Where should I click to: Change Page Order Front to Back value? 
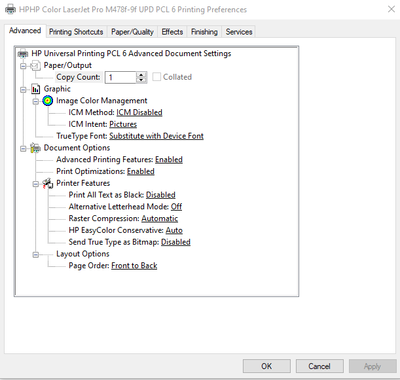pyautogui.click(x=134, y=266)
